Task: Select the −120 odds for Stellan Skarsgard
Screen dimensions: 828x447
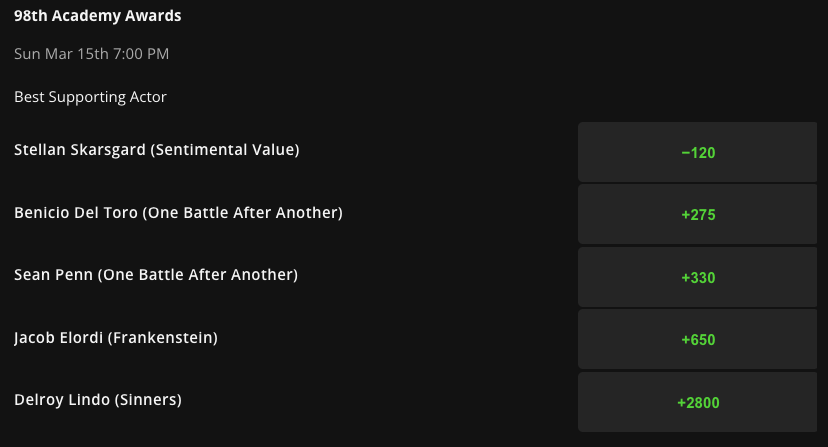Action: (x=697, y=152)
